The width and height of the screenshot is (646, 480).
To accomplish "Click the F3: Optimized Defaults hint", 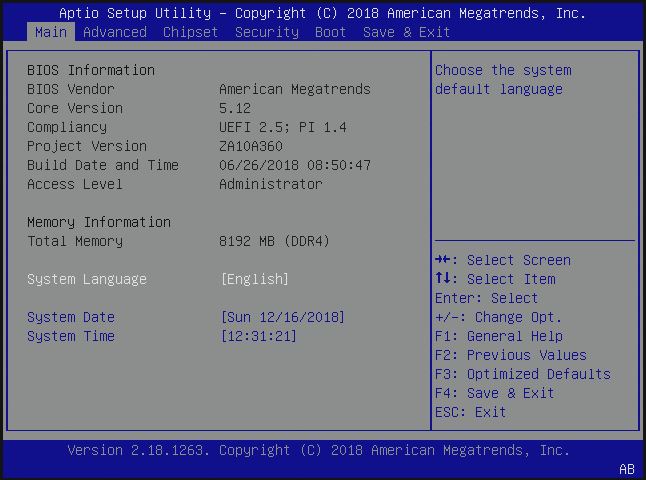I will click(523, 374).
